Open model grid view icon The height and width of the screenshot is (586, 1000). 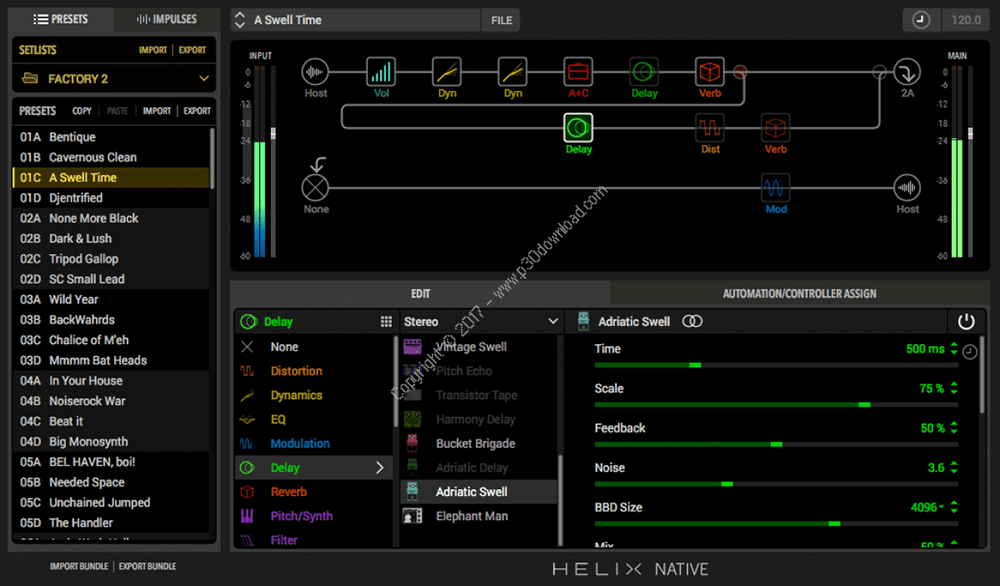[386, 322]
